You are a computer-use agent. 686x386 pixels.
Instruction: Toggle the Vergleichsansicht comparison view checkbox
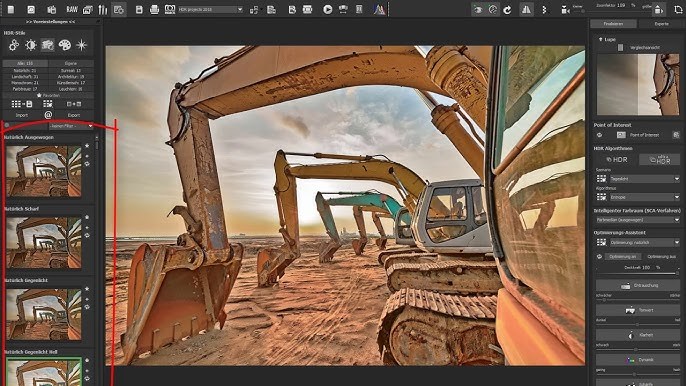coord(620,47)
